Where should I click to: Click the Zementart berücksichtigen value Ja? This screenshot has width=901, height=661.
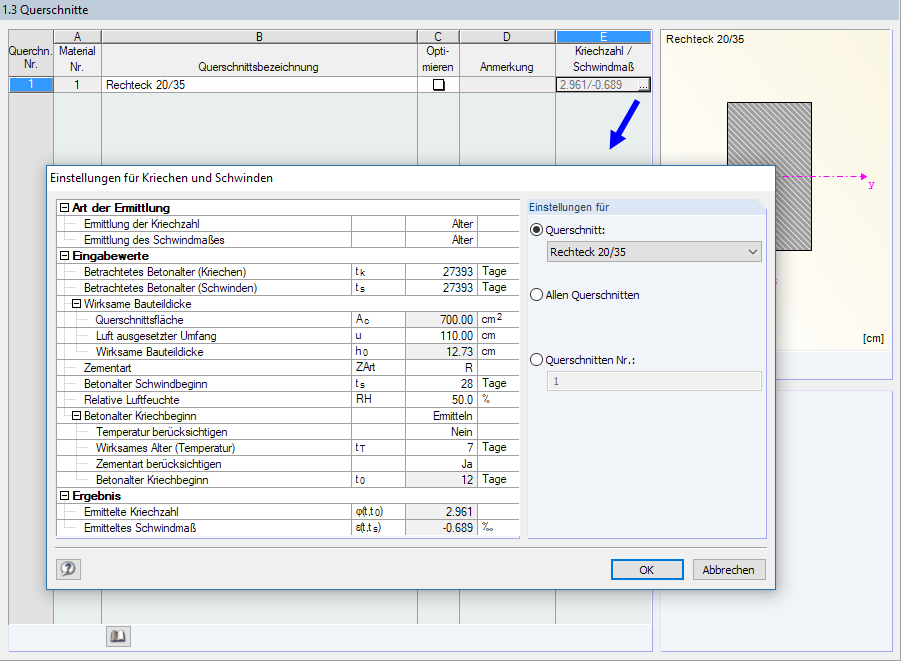[x=441, y=464]
